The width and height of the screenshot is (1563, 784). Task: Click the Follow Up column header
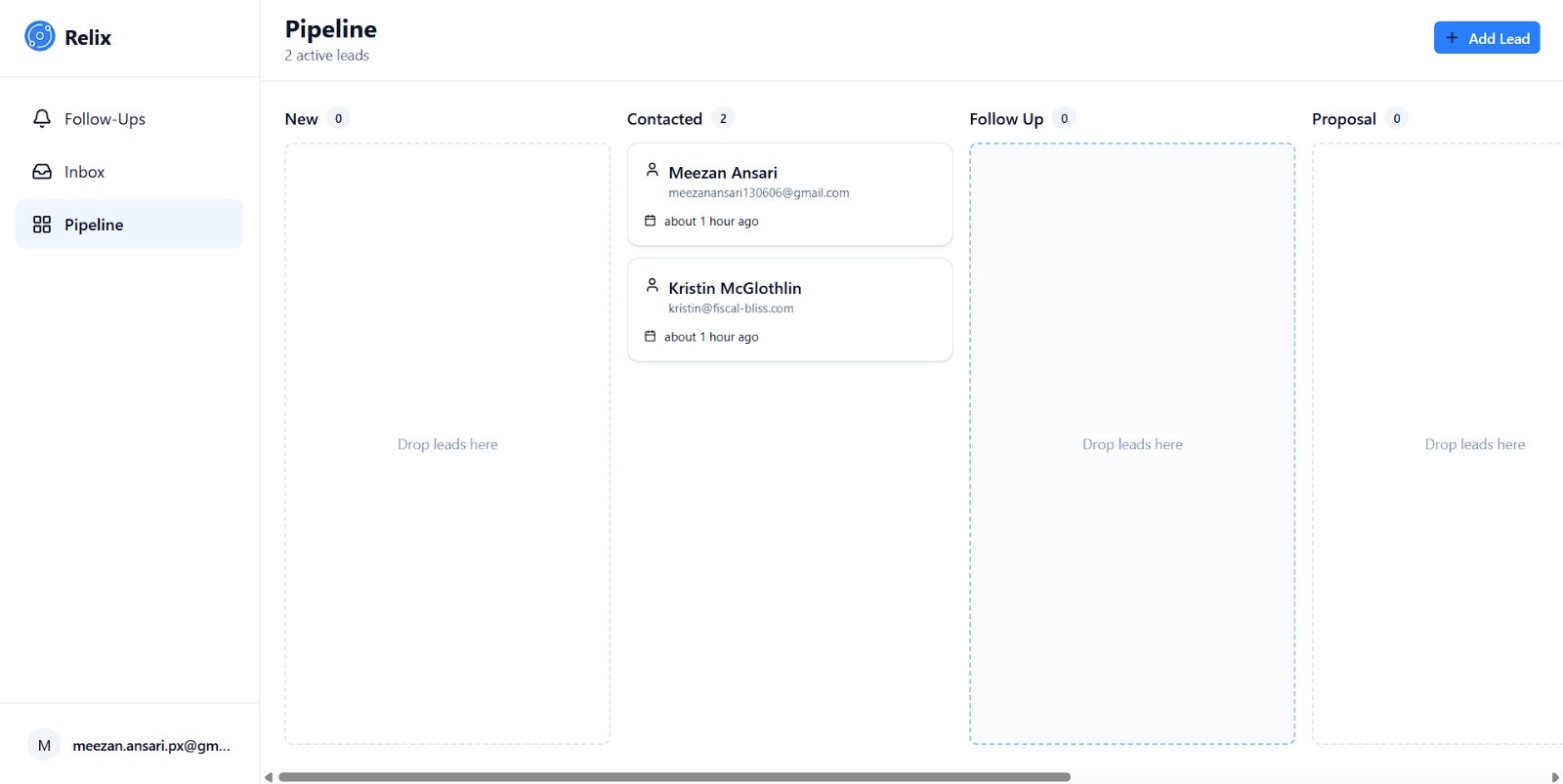point(1006,119)
